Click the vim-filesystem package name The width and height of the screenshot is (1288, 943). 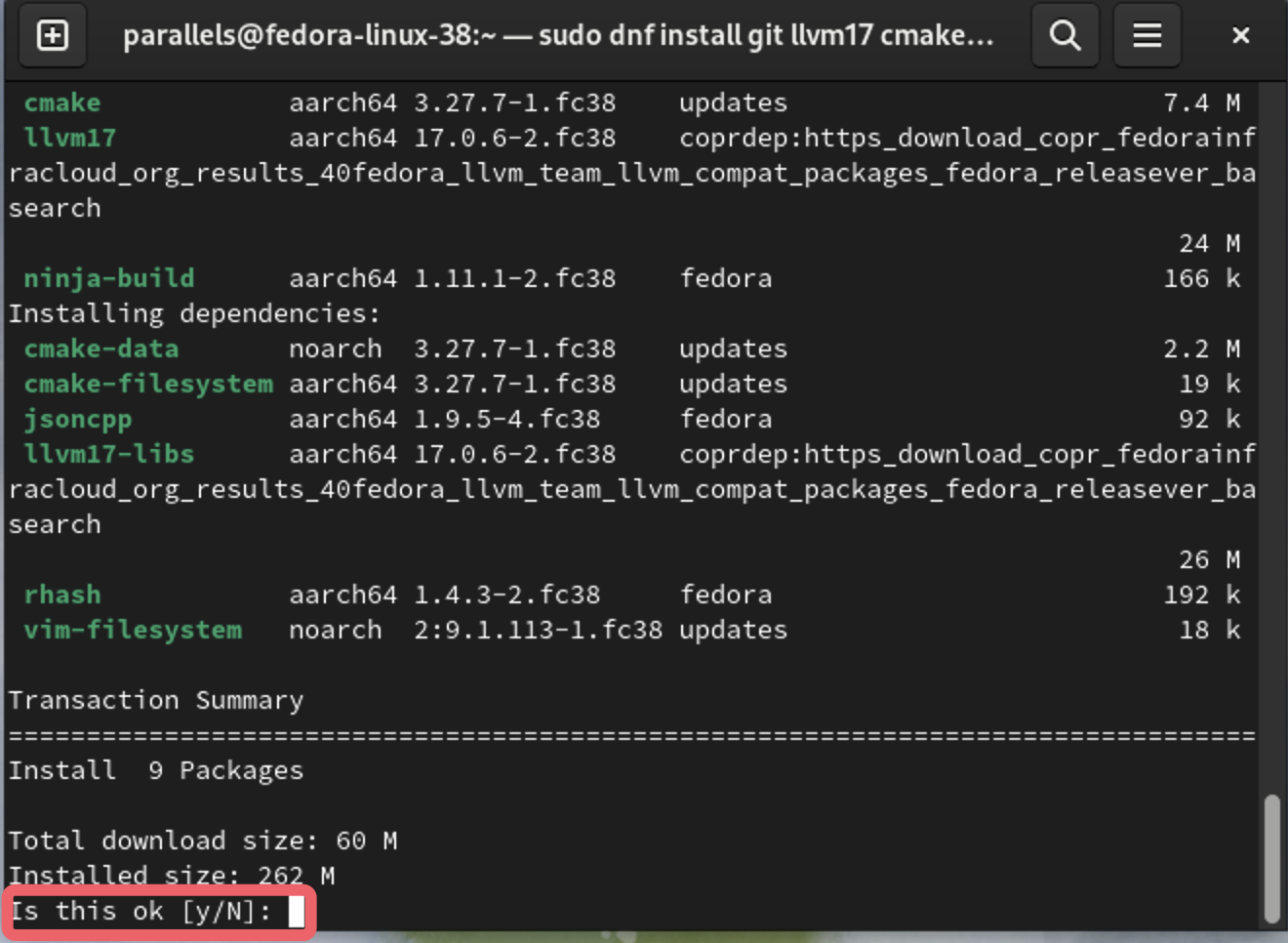(x=133, y=630)
